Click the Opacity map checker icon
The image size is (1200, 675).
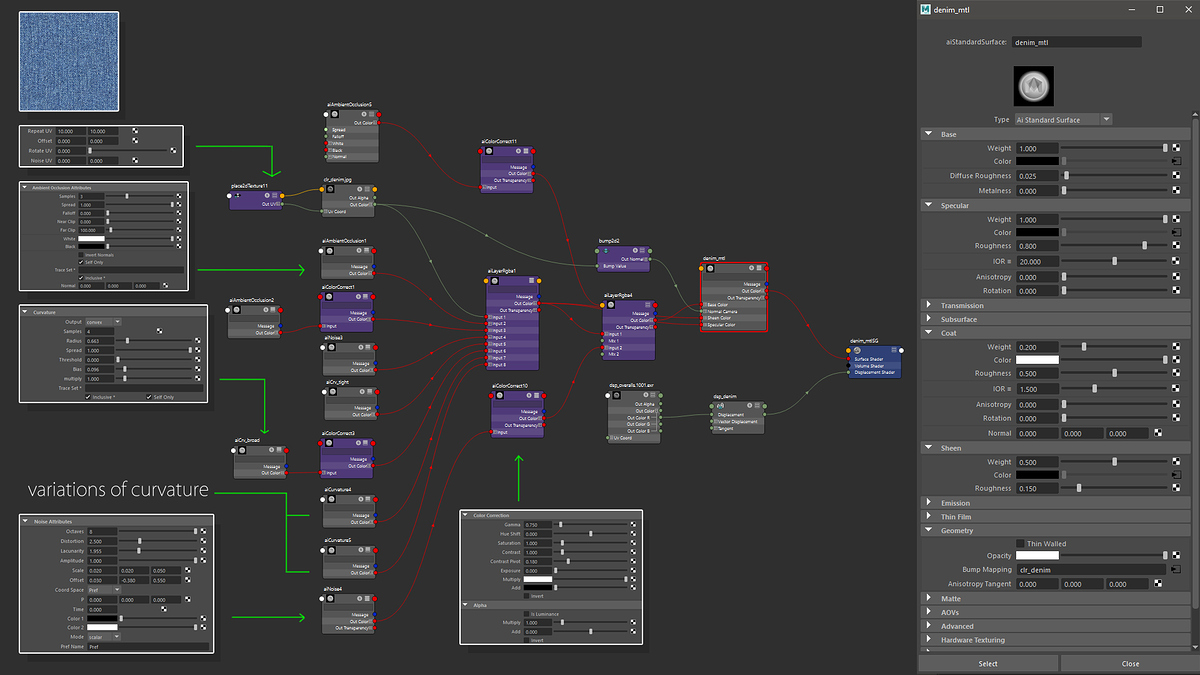(1177, 555)
